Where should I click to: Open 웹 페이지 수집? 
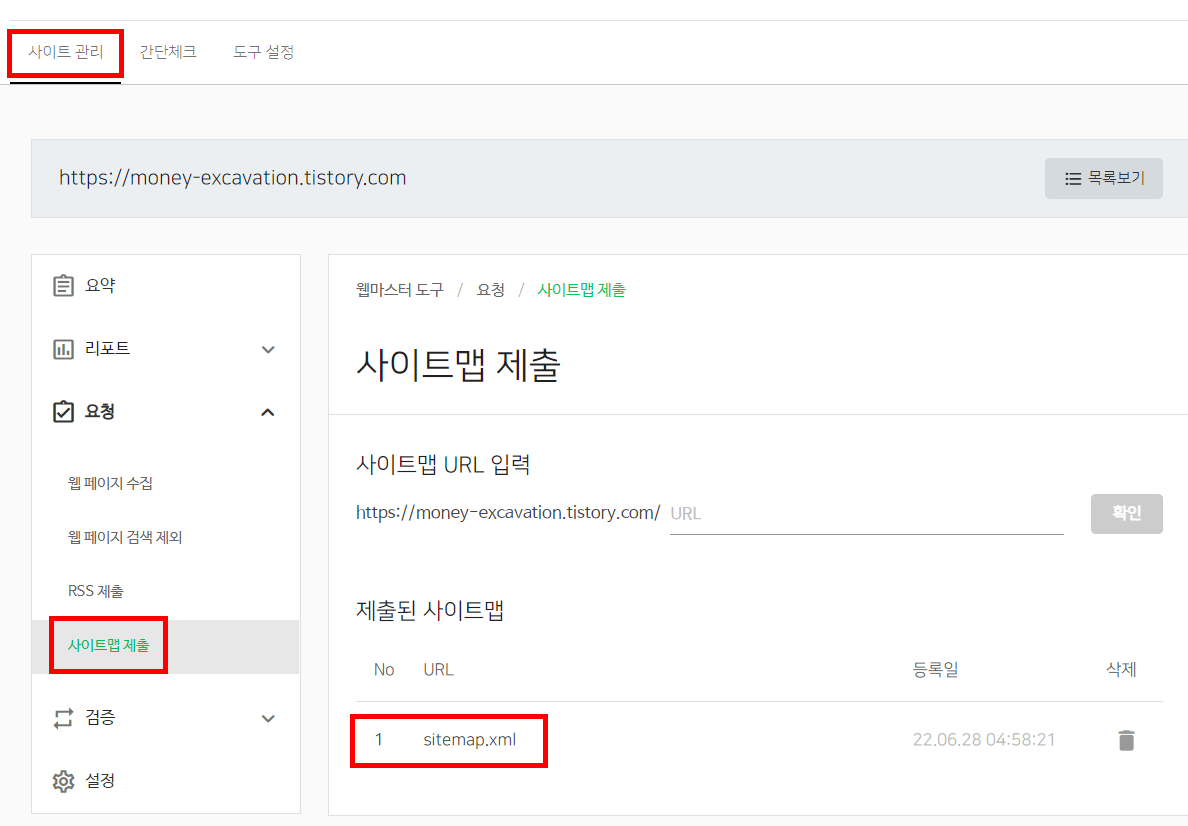(110, 483)
